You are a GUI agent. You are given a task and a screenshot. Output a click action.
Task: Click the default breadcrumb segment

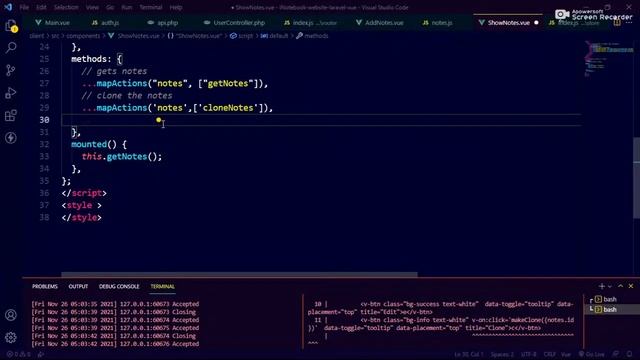(x=279, y=36)
